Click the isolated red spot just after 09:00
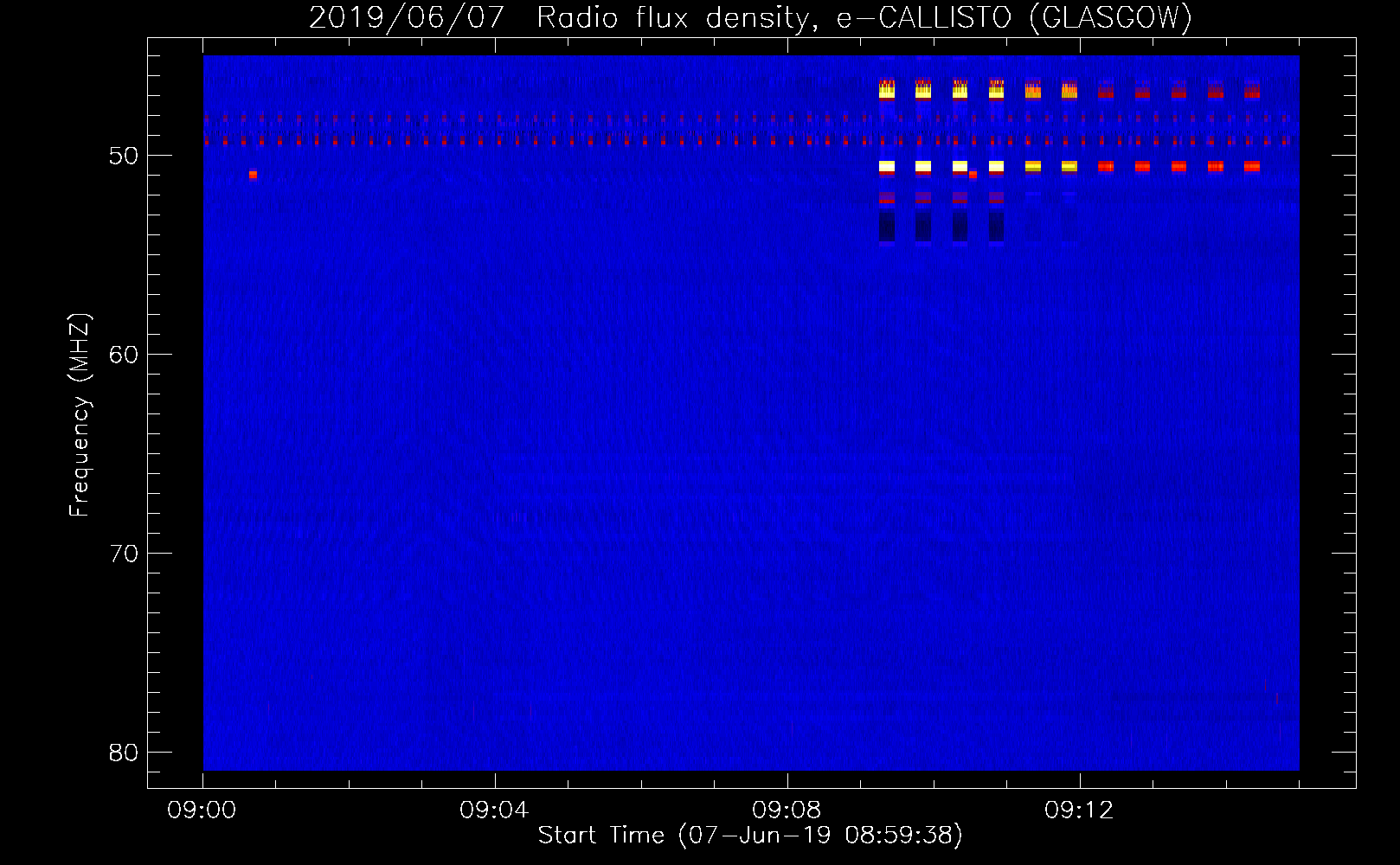Image resolution: width=1400 pixels, height=865 pixels. pos(253,175)
